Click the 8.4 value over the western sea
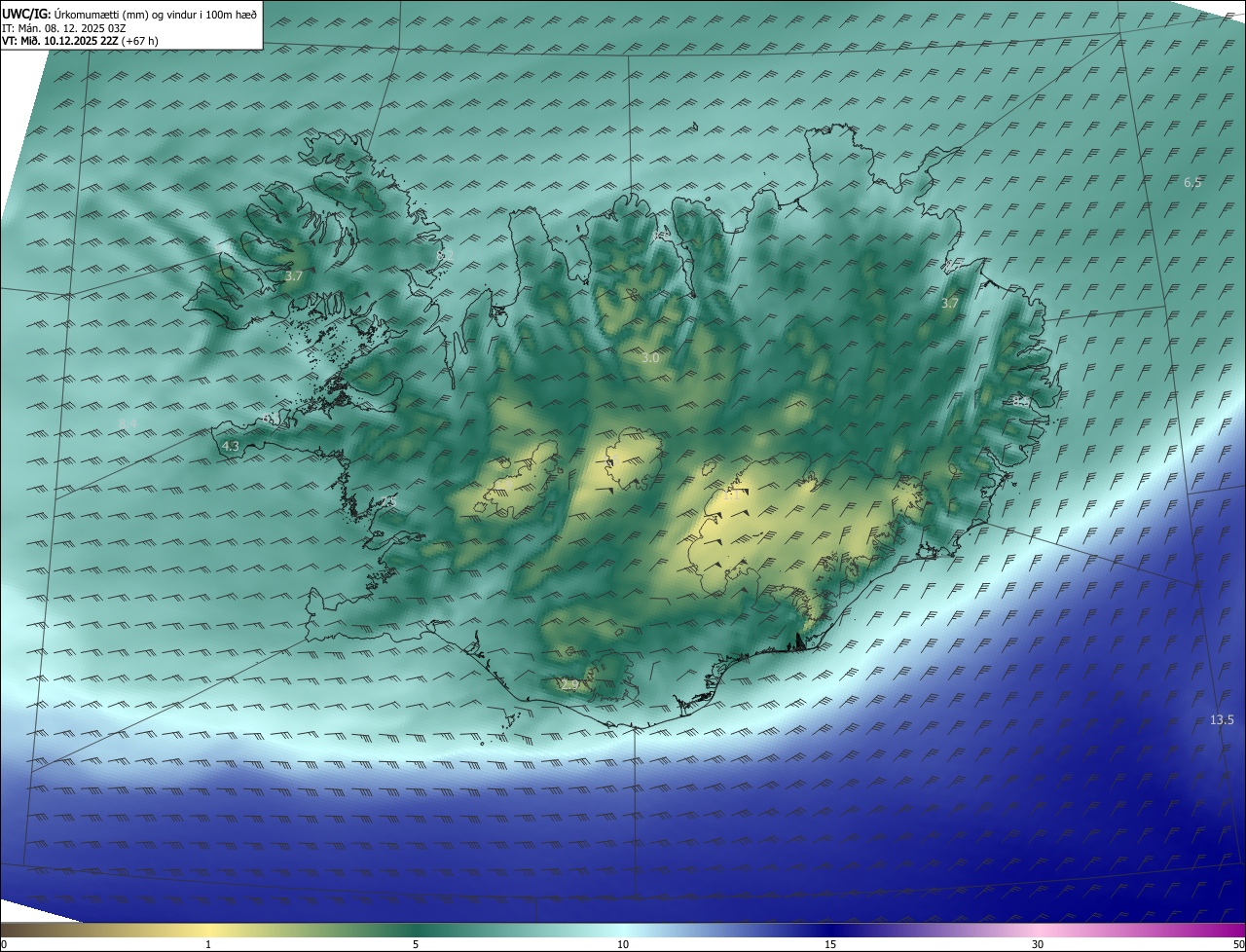This screenshot has width=1246, height=952. click(128, 423)
